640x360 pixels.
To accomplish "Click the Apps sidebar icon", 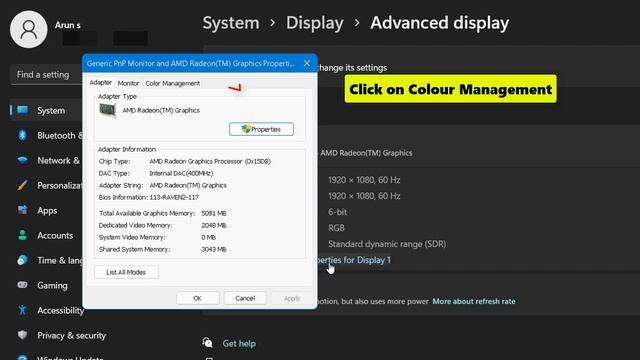I will pos(22,210).
